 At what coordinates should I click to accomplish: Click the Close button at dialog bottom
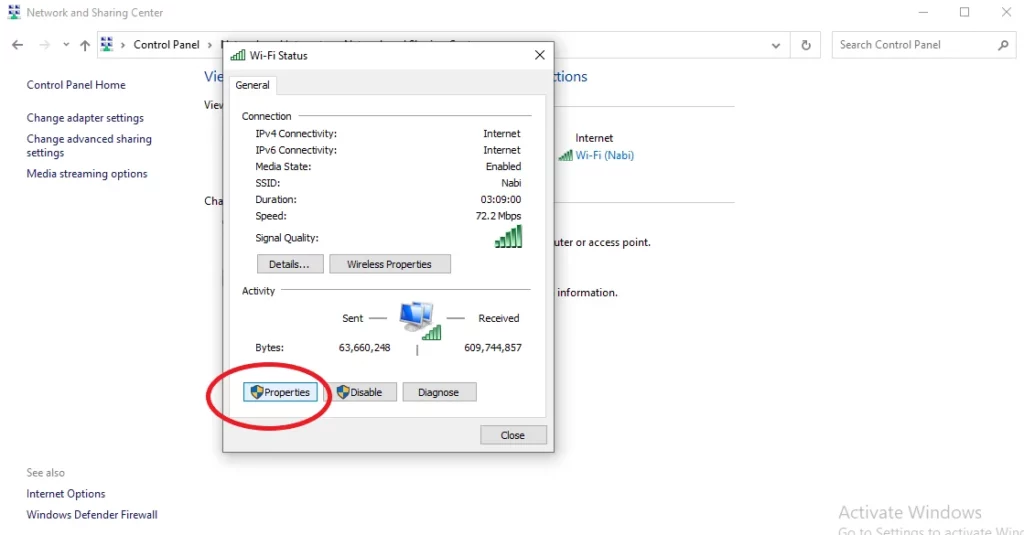coord(513,435)
